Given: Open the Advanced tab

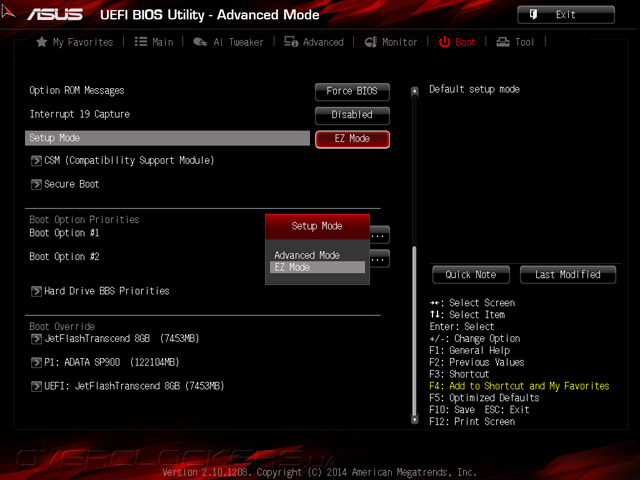Looking at the screenshot, I should (314, 42).
